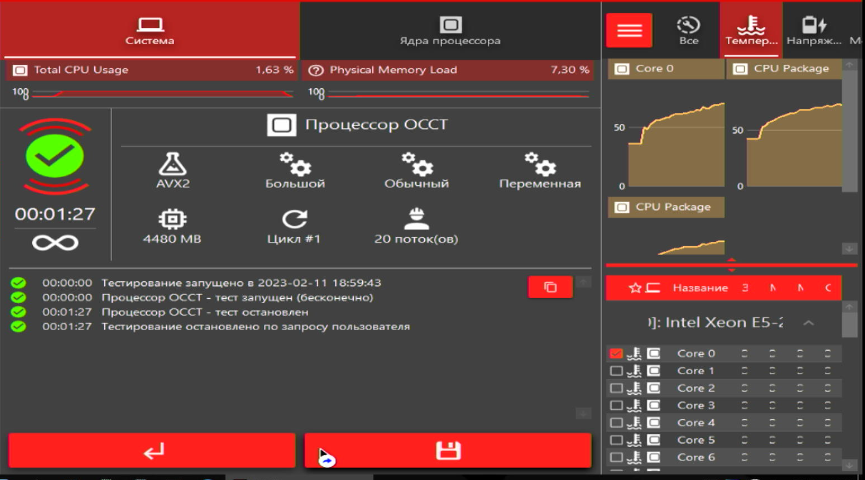Check the Core 5 checkbox

[616, 440]
